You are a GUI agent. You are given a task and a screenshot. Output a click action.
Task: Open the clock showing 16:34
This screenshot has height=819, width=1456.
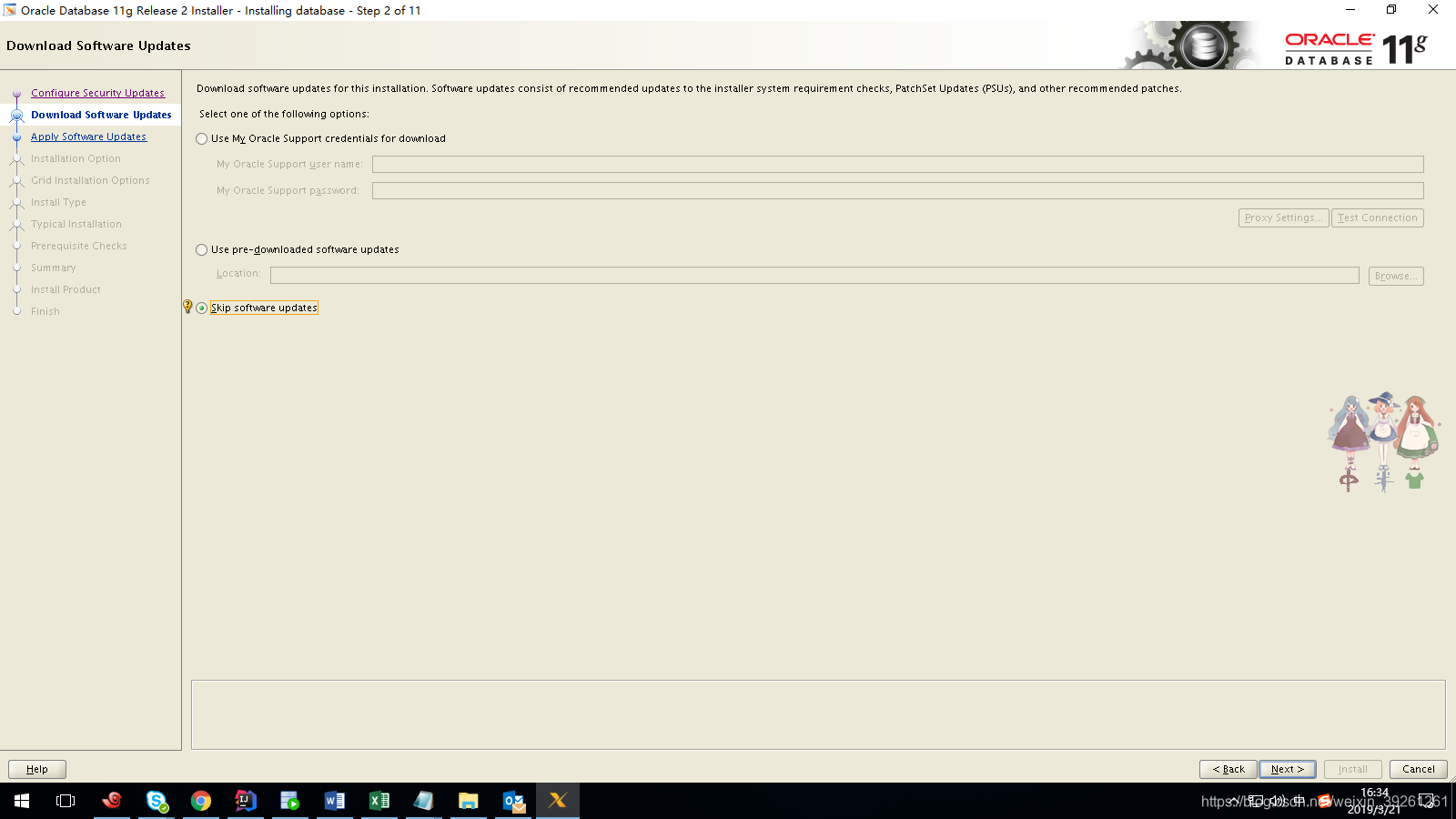coord(1375,801)
